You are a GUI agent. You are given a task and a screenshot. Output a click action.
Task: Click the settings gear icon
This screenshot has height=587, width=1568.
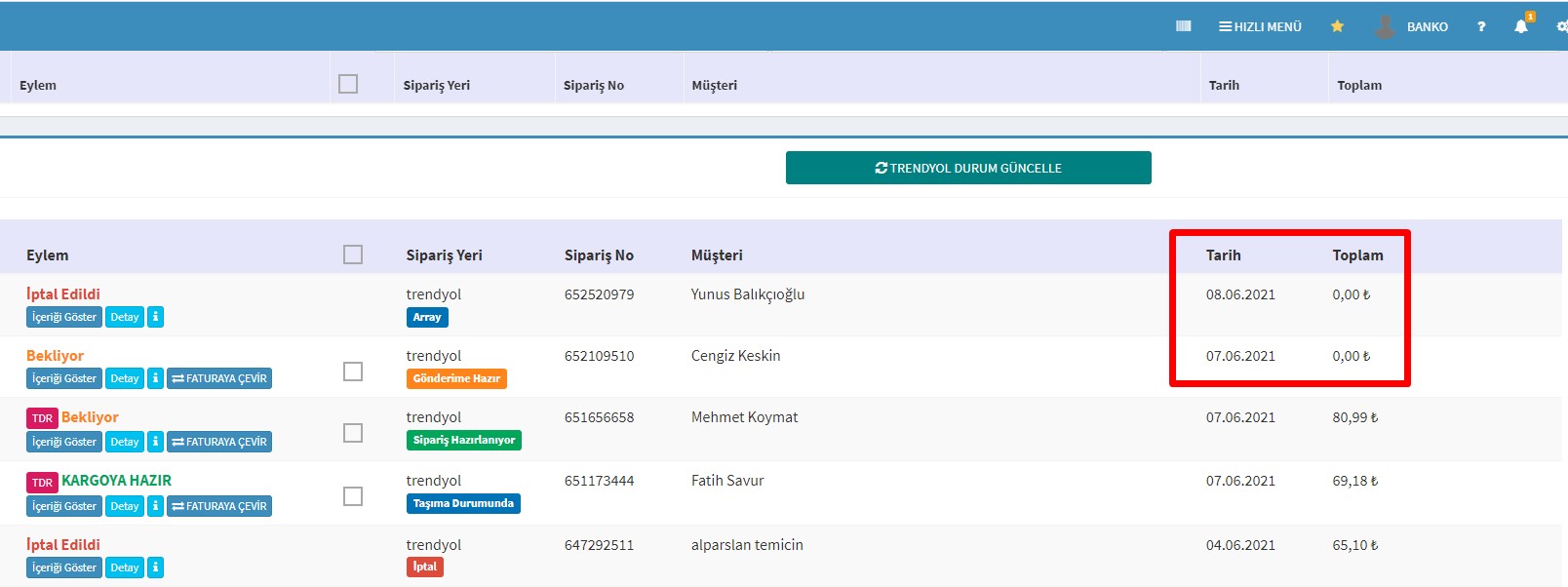pyautogui.click(x=1562, y=26)
